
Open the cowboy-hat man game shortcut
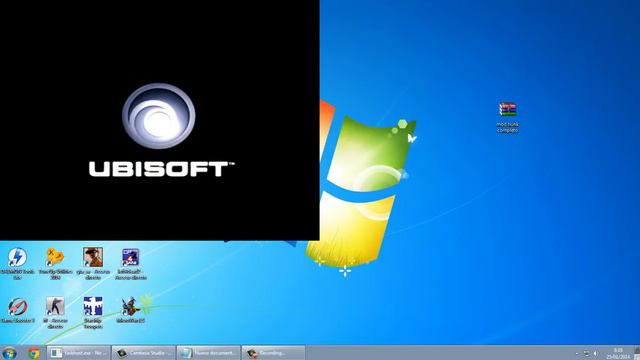[93, 263]
